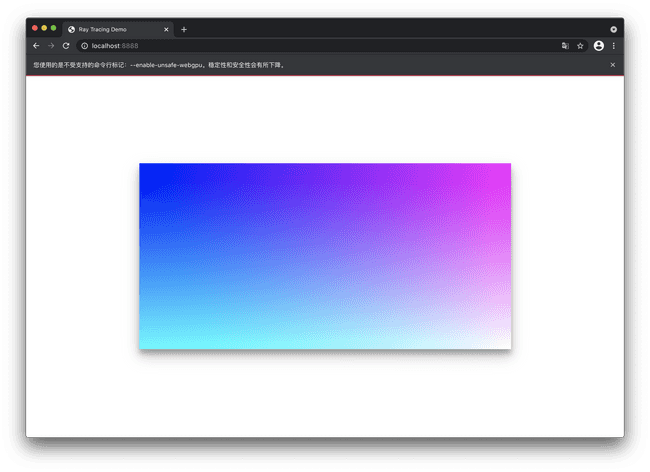
Task: Open a new tab with plus button
Action: point(184,29)
